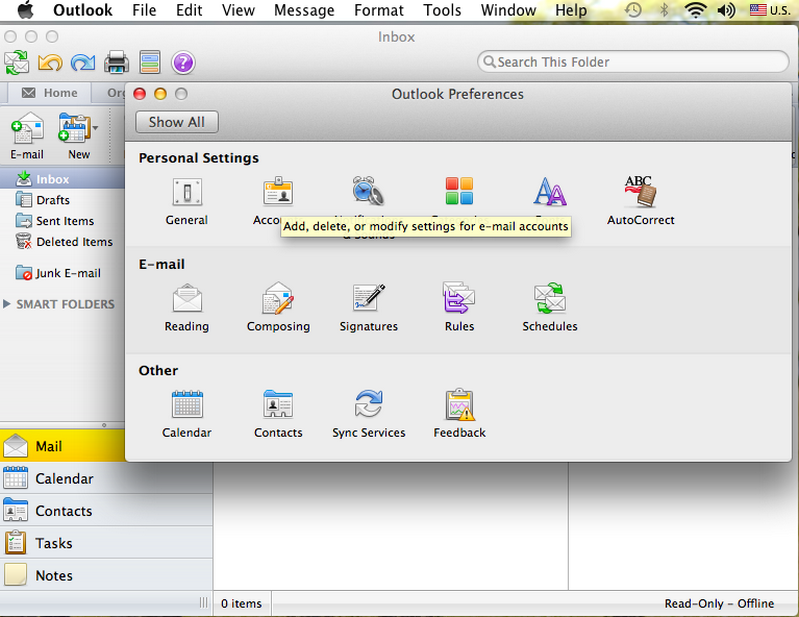Open AutoCorrect preferences
Viewport: 799px width, 617px height.
click(641, 201)
